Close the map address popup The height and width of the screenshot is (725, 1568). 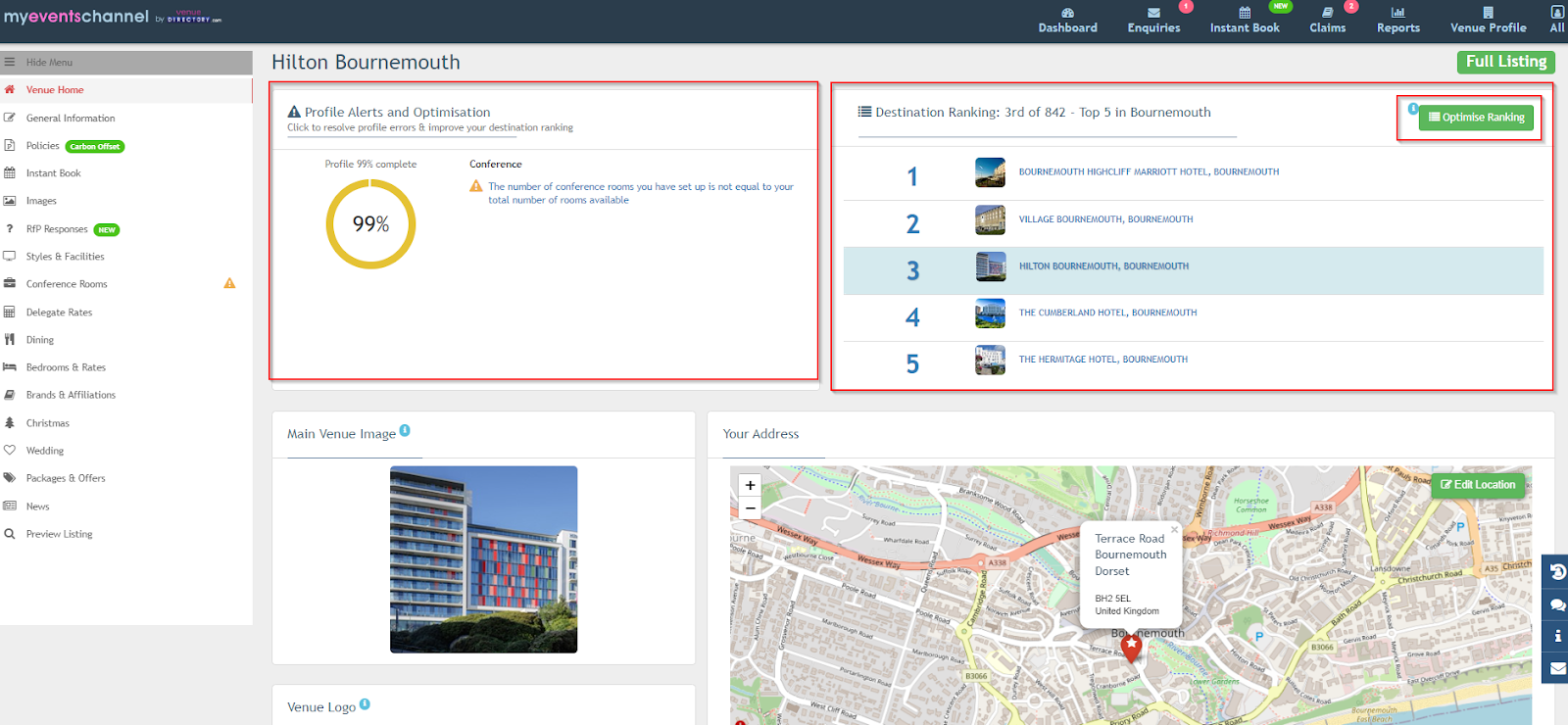(x=1174, y=529)
